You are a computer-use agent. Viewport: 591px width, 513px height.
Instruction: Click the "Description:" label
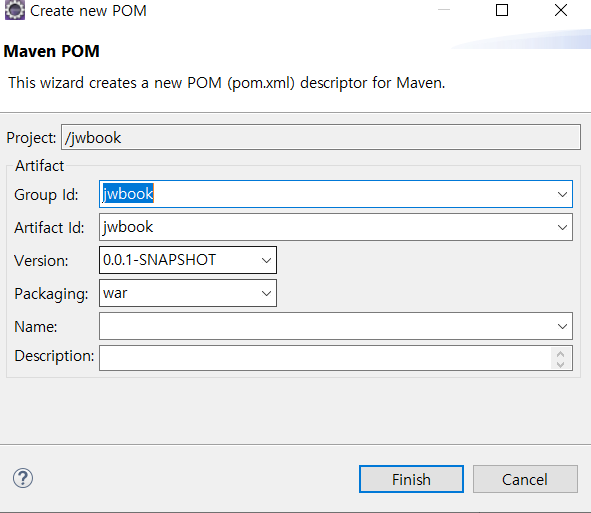pos(54,356)
